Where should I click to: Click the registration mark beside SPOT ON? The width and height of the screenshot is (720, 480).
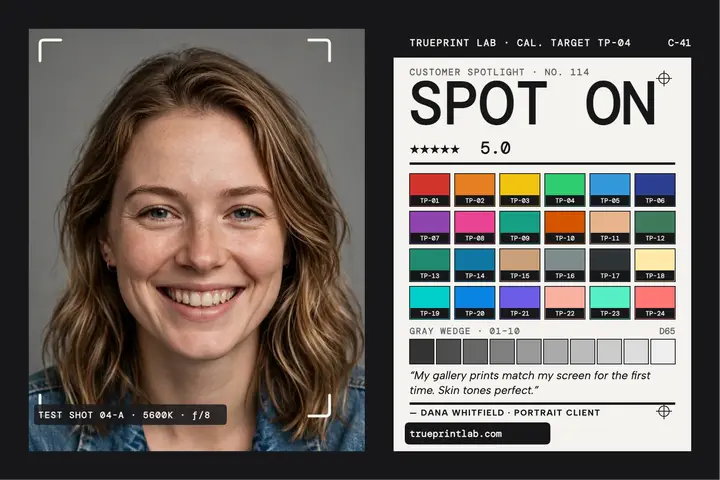click(664, 79)
